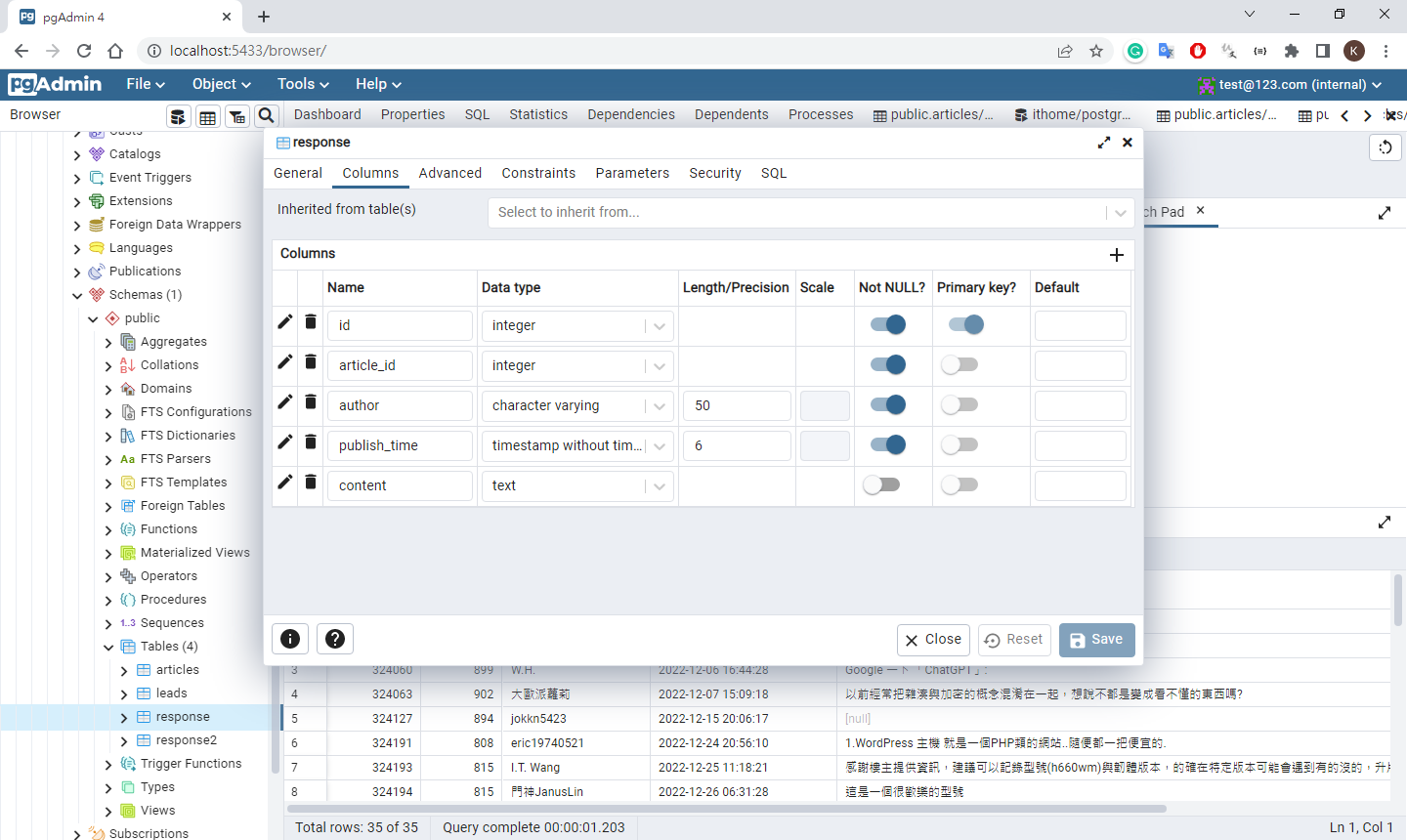Open the Search Objects magnifier tool
Screen dimensions: 1407x840
[267, 116]
